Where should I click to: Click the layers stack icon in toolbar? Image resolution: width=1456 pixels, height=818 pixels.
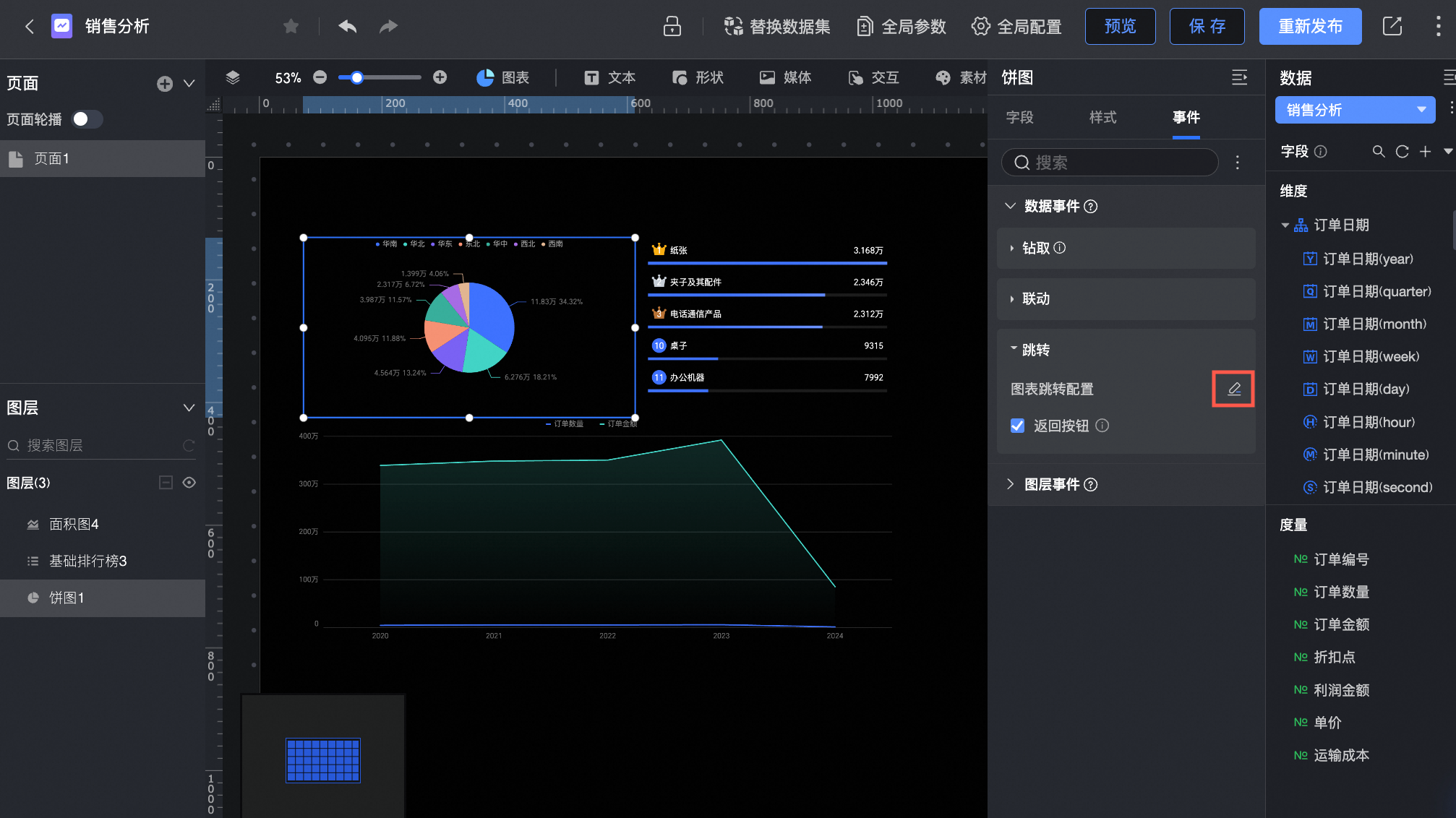pyautogui.click(x=233, y=77)
